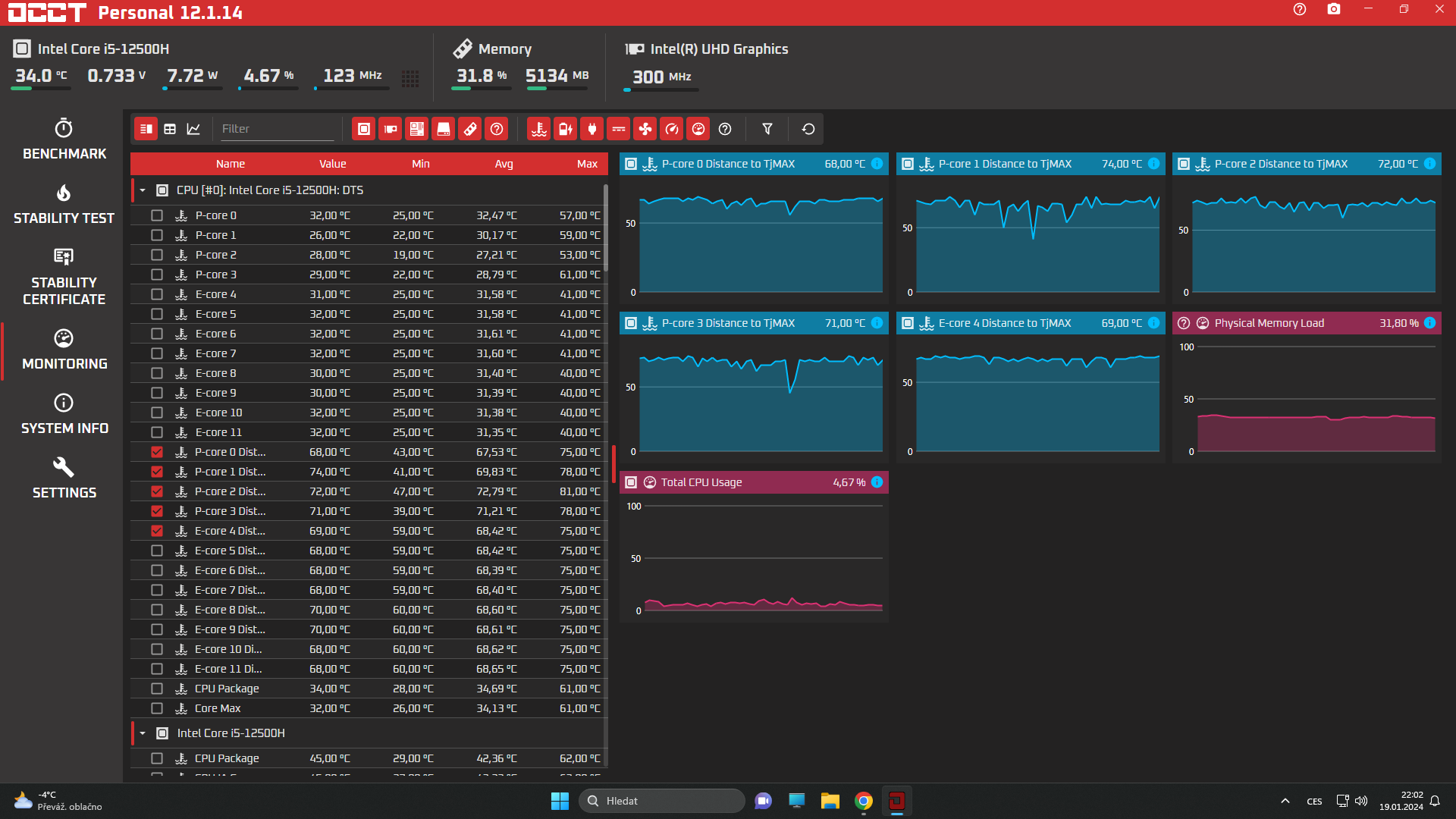Open help from the title bar question icon
This screenshot has height=819, width=1456.
tap(1300, 9)
